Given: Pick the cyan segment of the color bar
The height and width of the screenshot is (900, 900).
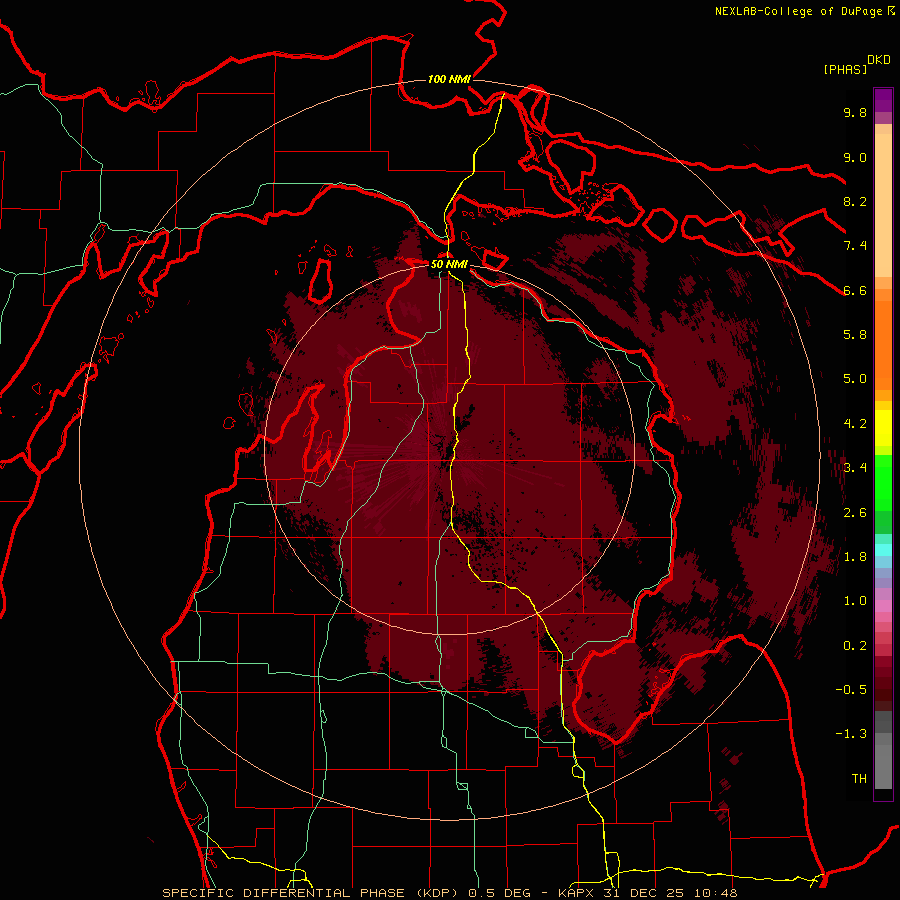Looking at the screenshot, I should coord(883,550).
